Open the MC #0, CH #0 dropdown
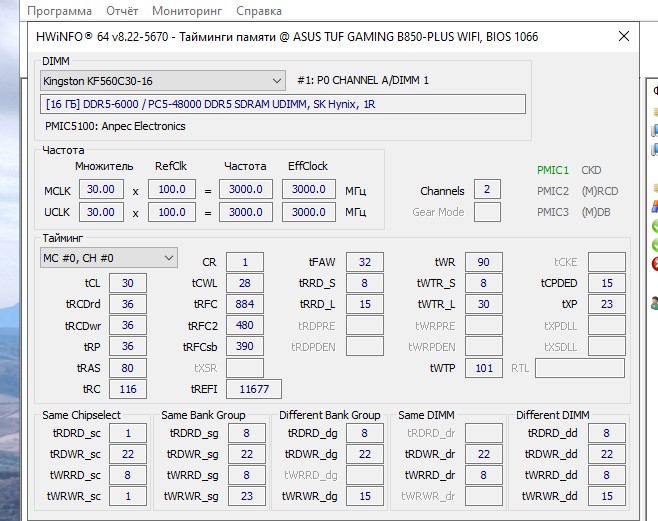Viewport: 658px width, 521px height. click(x=109, y=258)
